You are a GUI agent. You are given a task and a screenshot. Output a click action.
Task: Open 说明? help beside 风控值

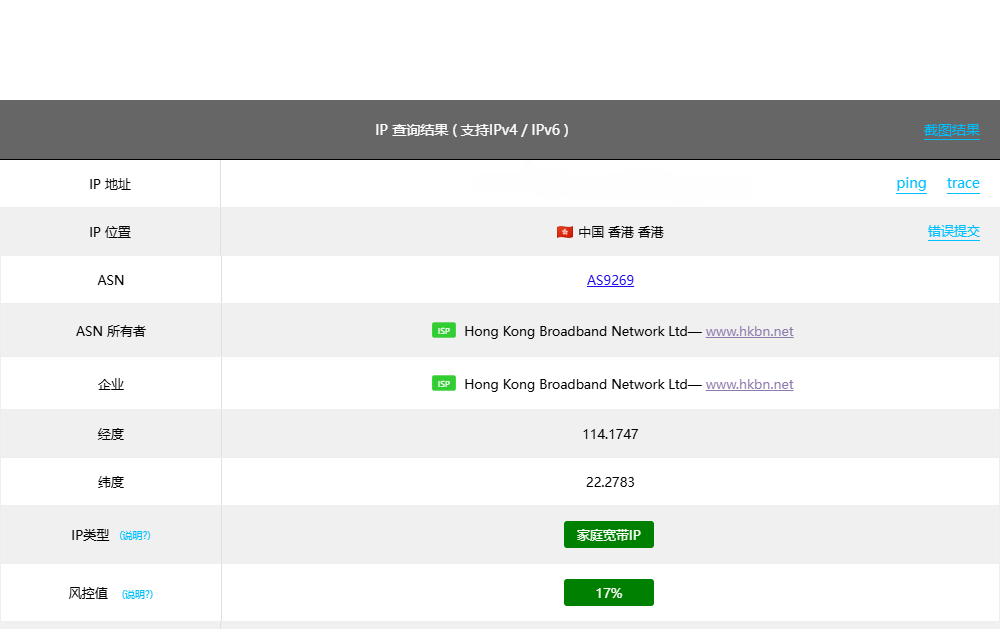coord(137,594)
